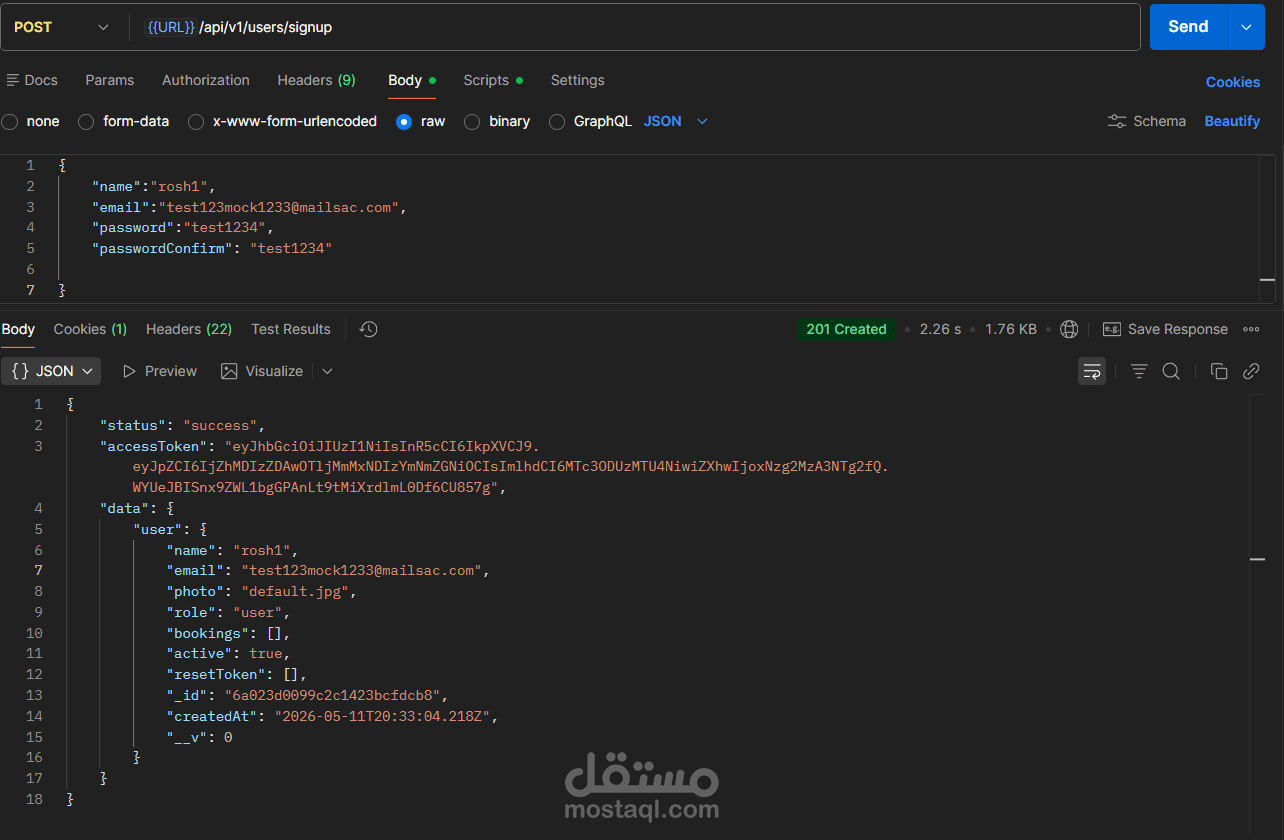Click the response "role" line
The height and width of the screenshot is (840, 1284).
228,612
